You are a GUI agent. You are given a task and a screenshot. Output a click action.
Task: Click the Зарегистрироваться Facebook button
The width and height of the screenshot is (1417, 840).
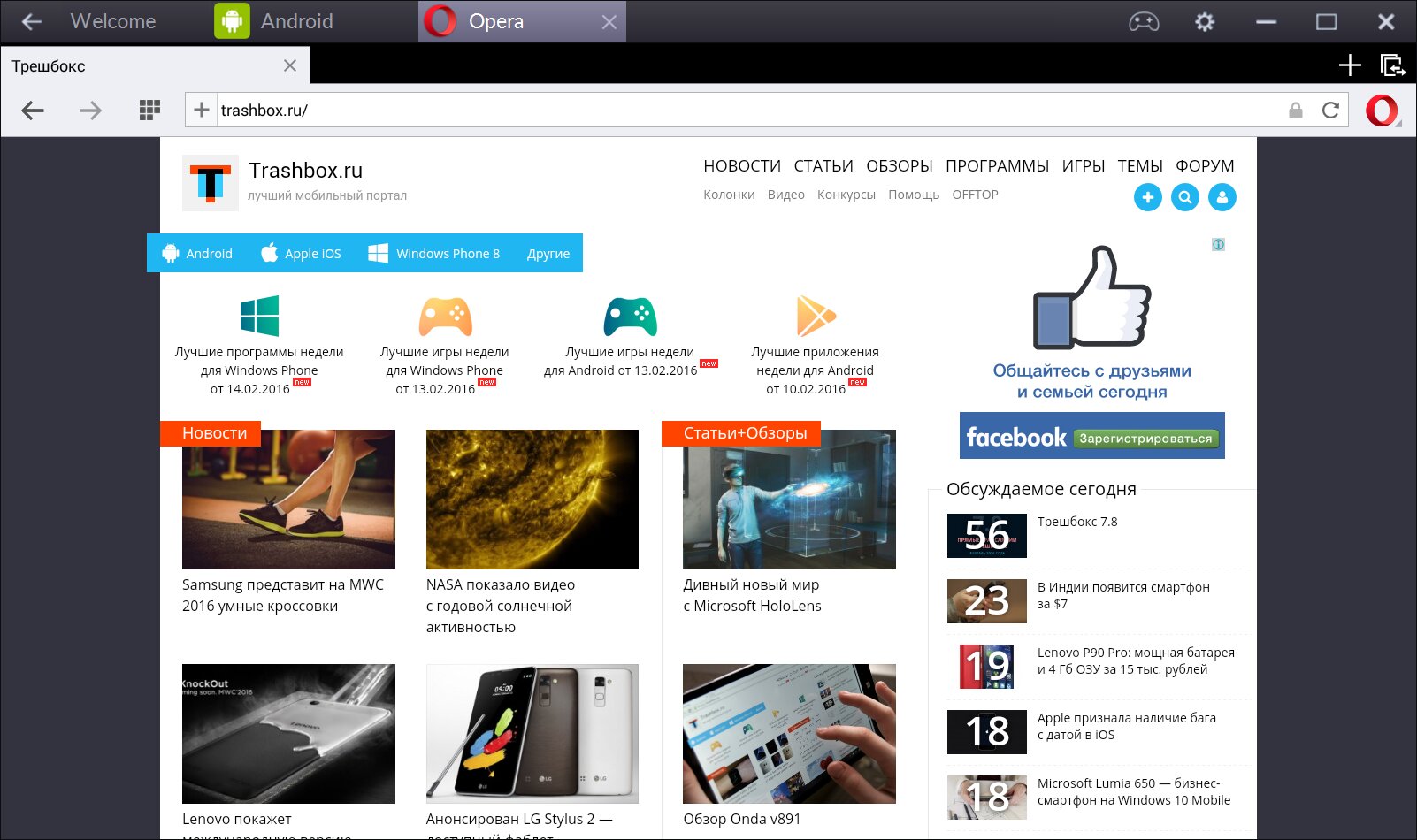[x=1146, y=438]
